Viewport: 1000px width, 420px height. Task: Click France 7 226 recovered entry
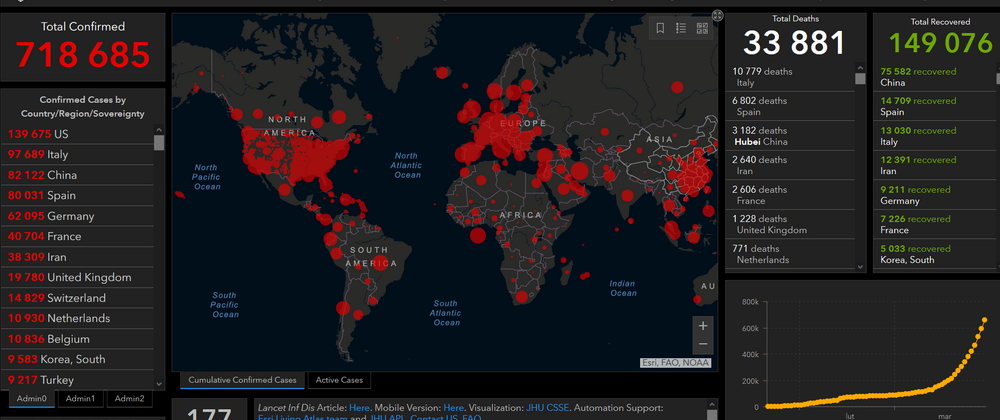[x=934, y=224]
